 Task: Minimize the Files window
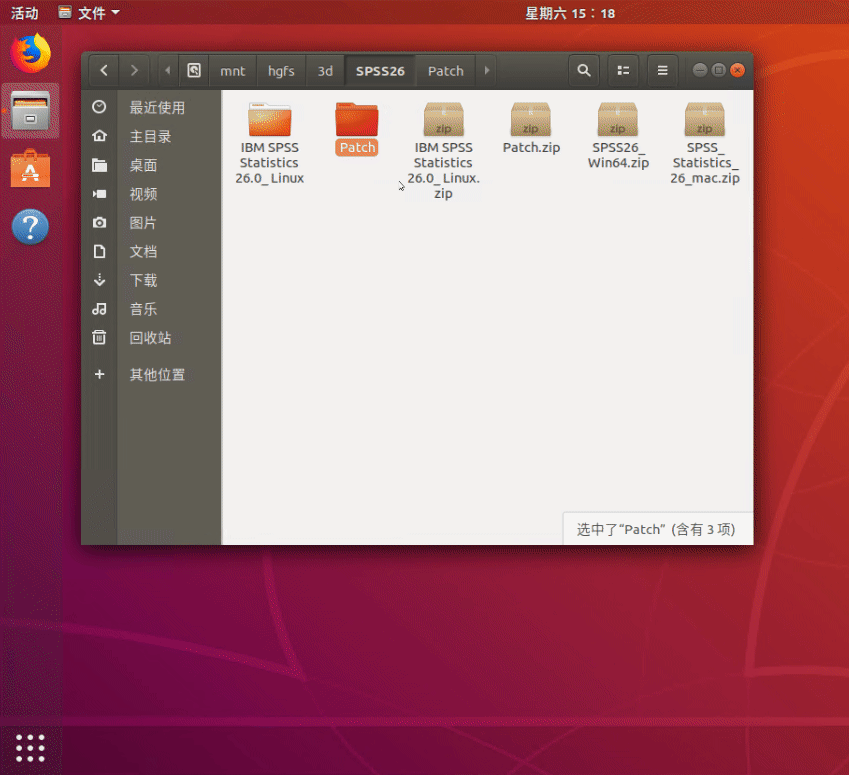tap(700, 70)
